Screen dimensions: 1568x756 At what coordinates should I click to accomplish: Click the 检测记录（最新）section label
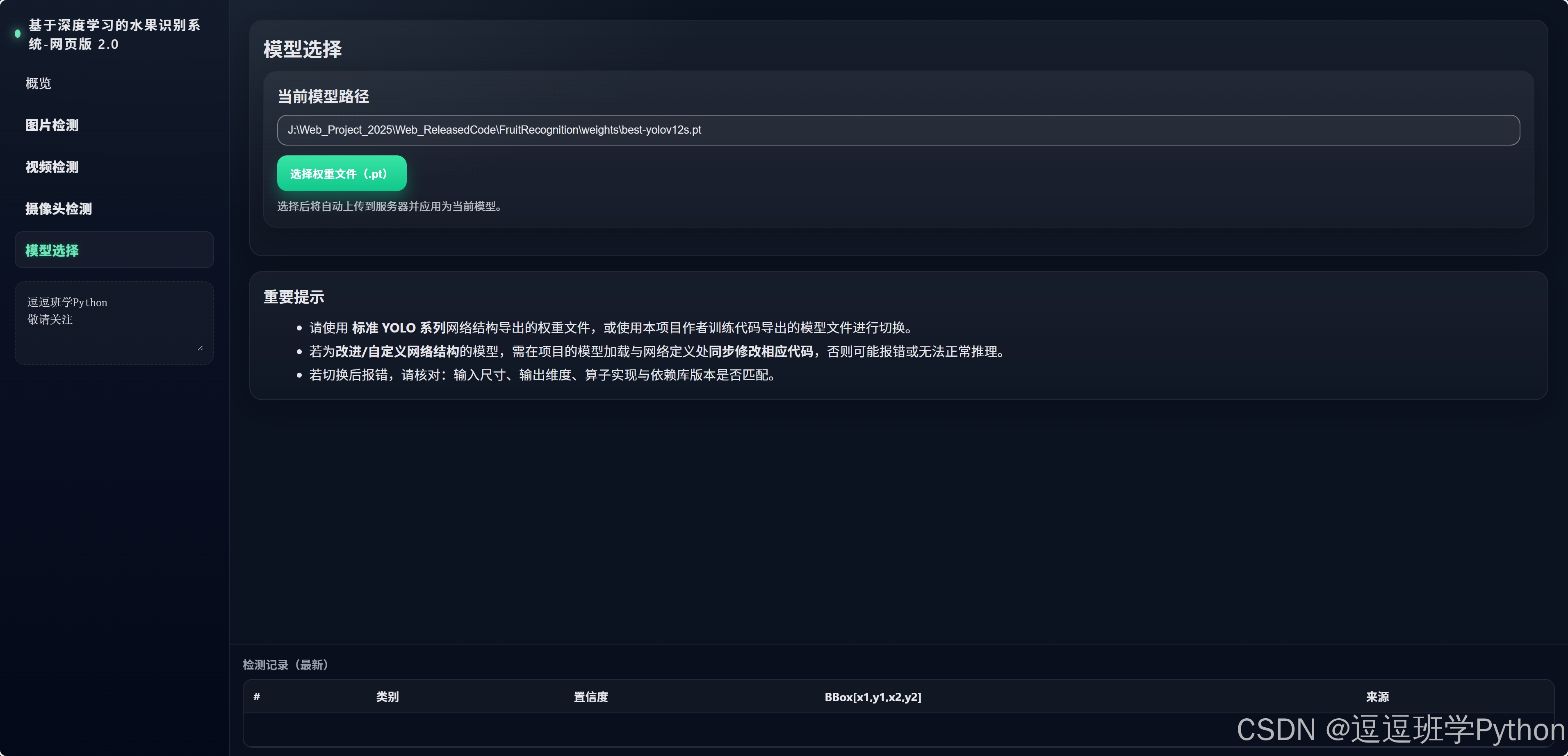tap(286, 665)
